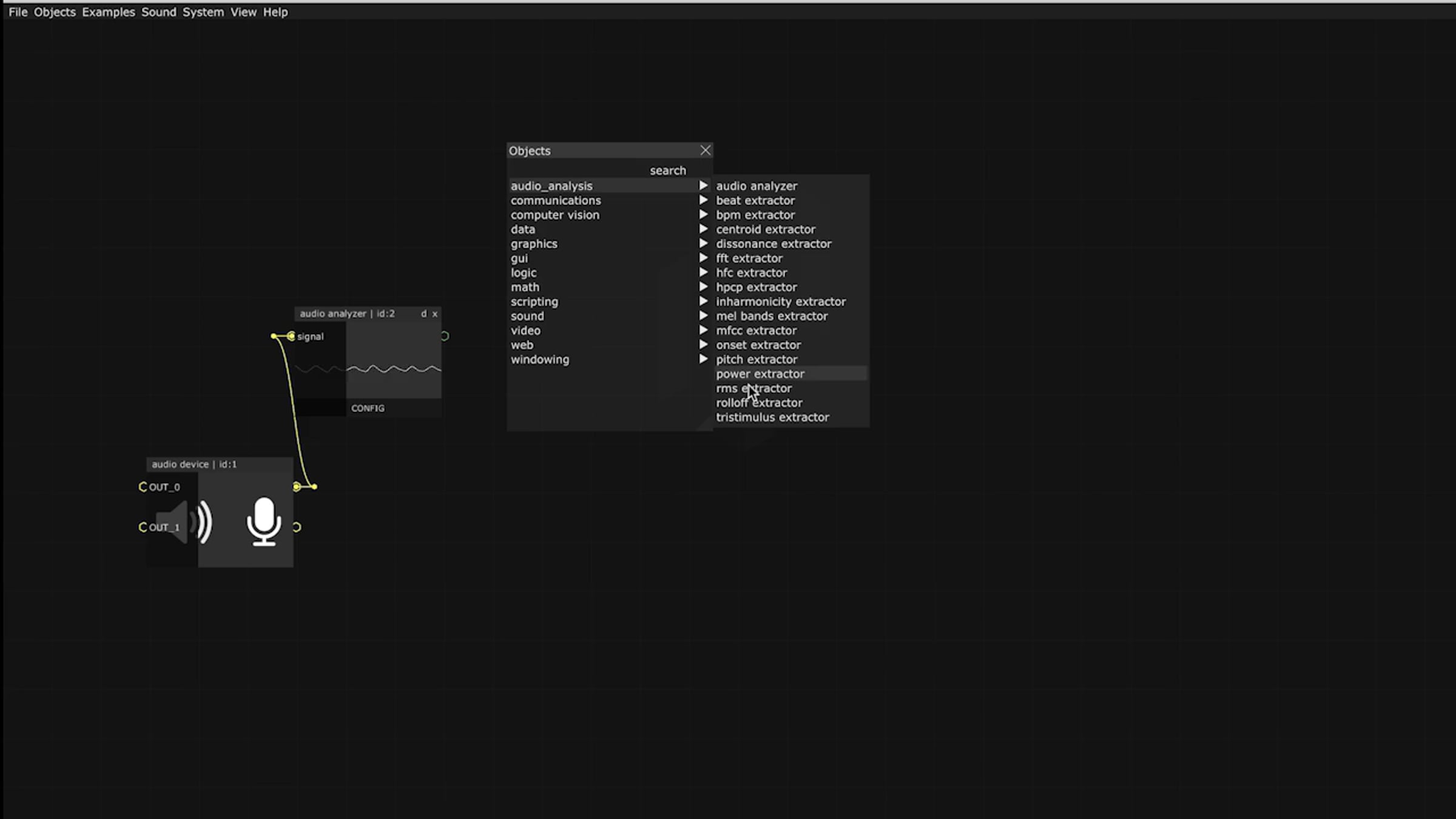Open the Examples menu

coord(109,12)
